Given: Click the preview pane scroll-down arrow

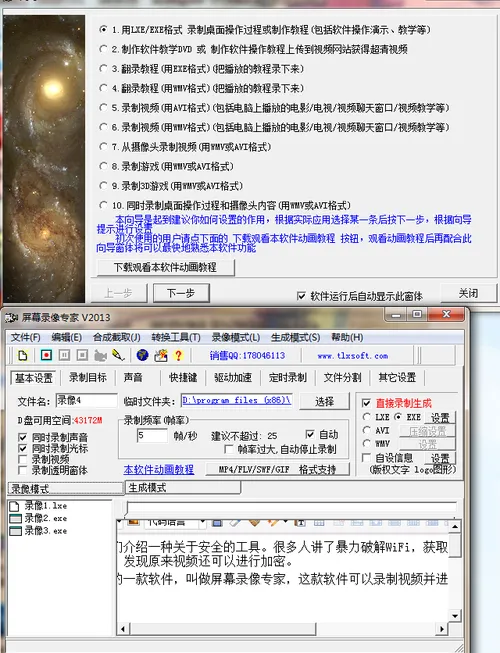Looking at the screenshot, I should 455,616.
